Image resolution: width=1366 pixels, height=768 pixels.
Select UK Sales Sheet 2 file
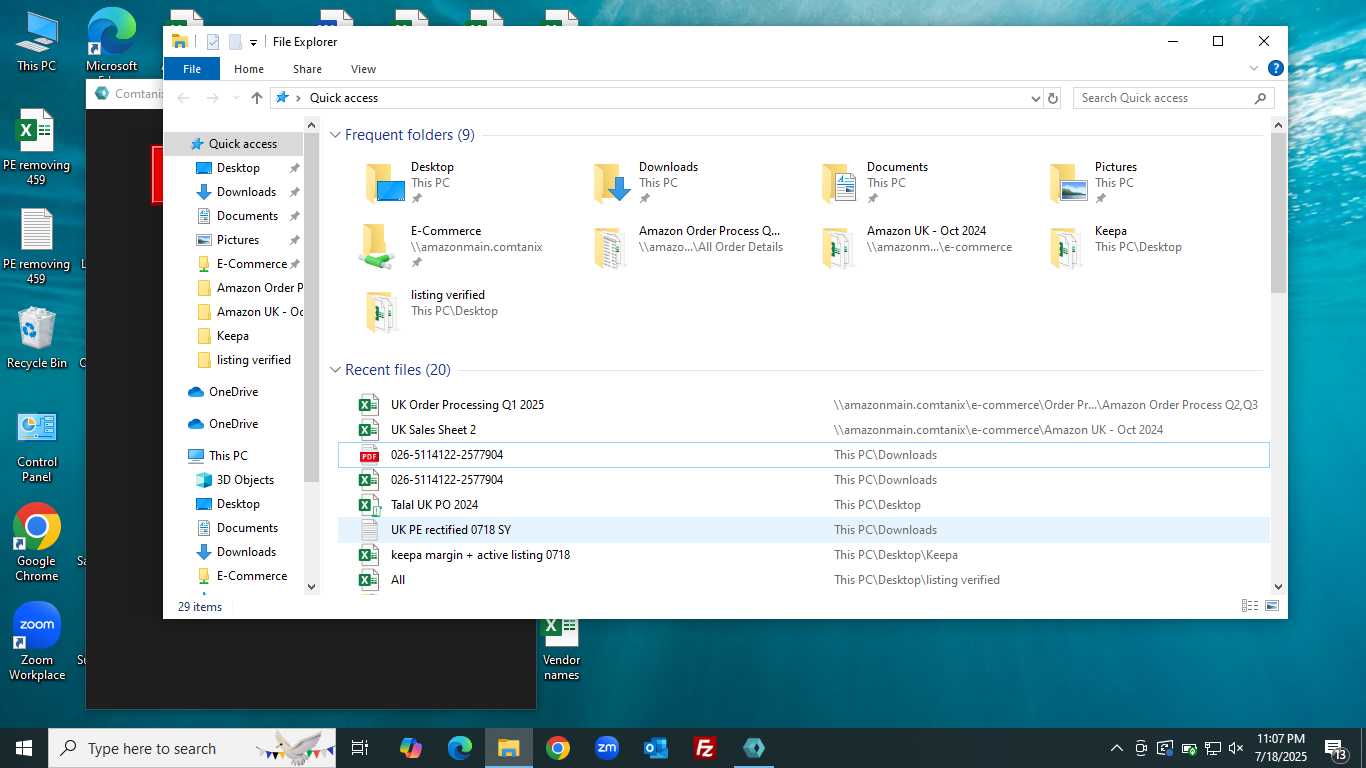tap(804, 430)
